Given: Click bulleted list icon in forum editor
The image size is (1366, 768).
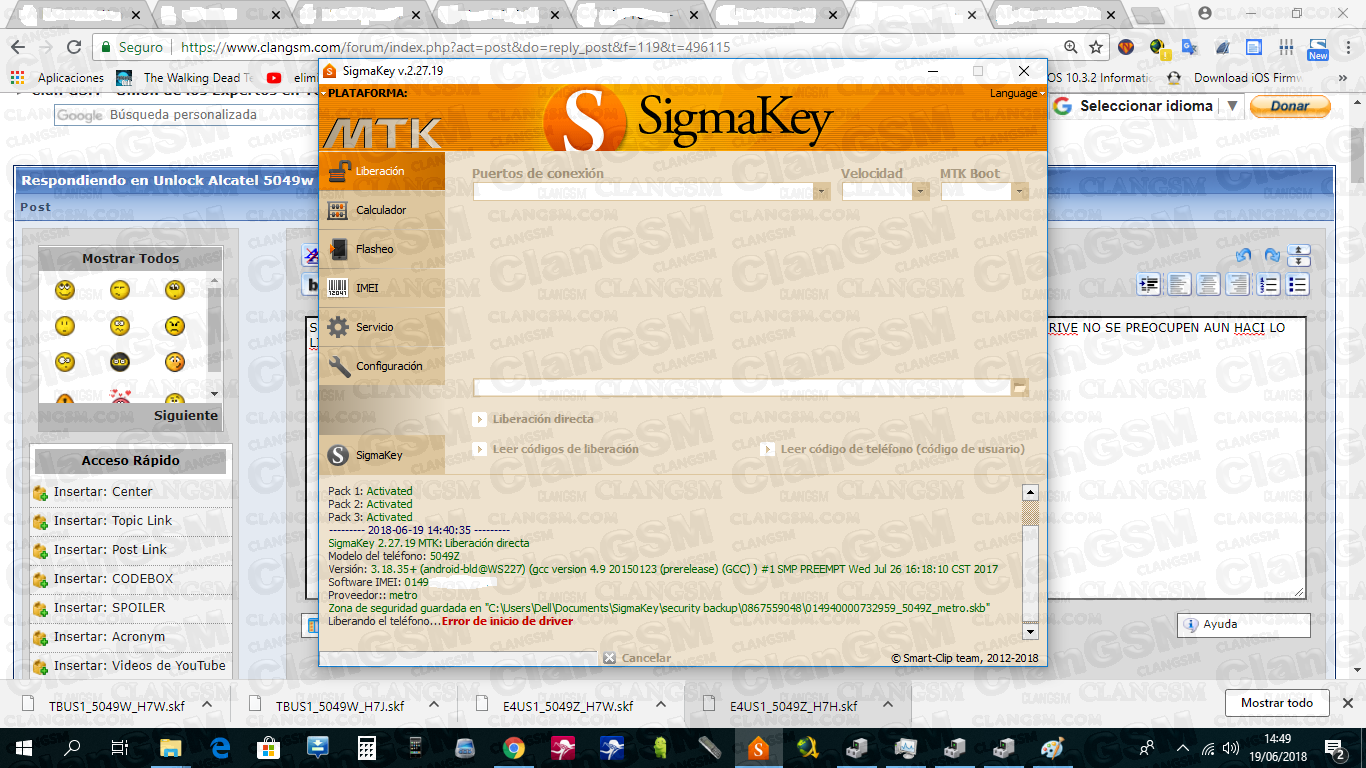Looking at the screenshot, I should coord(1298,285).
